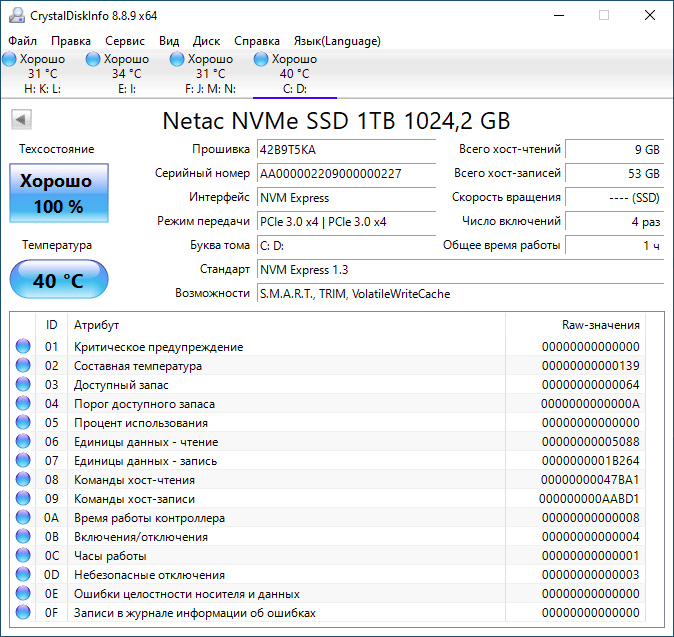
Task: Click the Атрибут column header
Action: pyautogui.click(x=286, y=325)
